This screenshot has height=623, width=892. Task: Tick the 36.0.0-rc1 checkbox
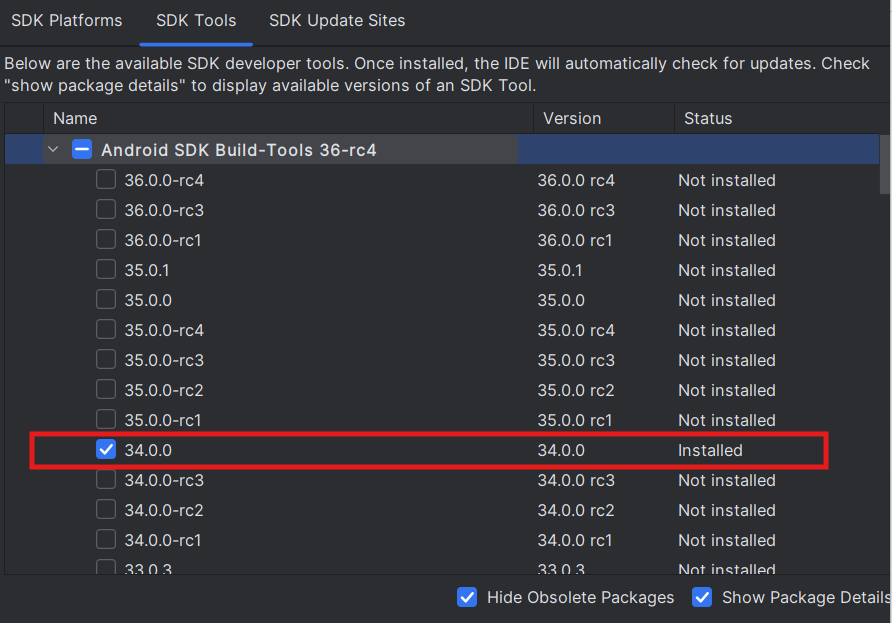(x=106, y=240)
